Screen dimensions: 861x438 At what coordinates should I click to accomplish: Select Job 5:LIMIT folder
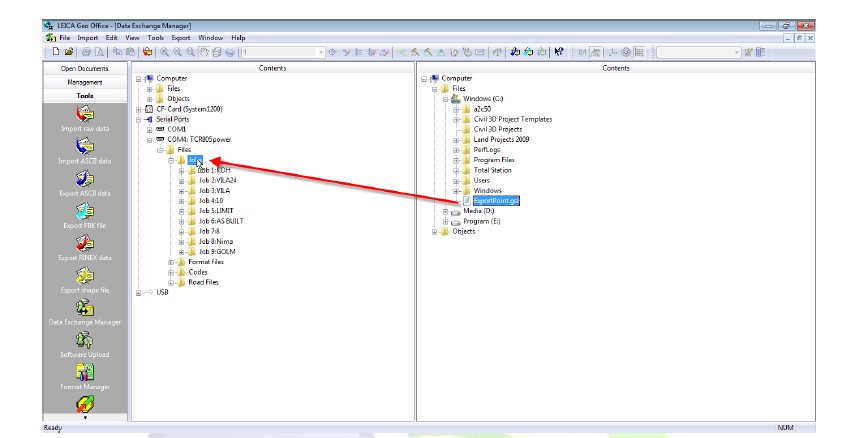pos(216,211)
